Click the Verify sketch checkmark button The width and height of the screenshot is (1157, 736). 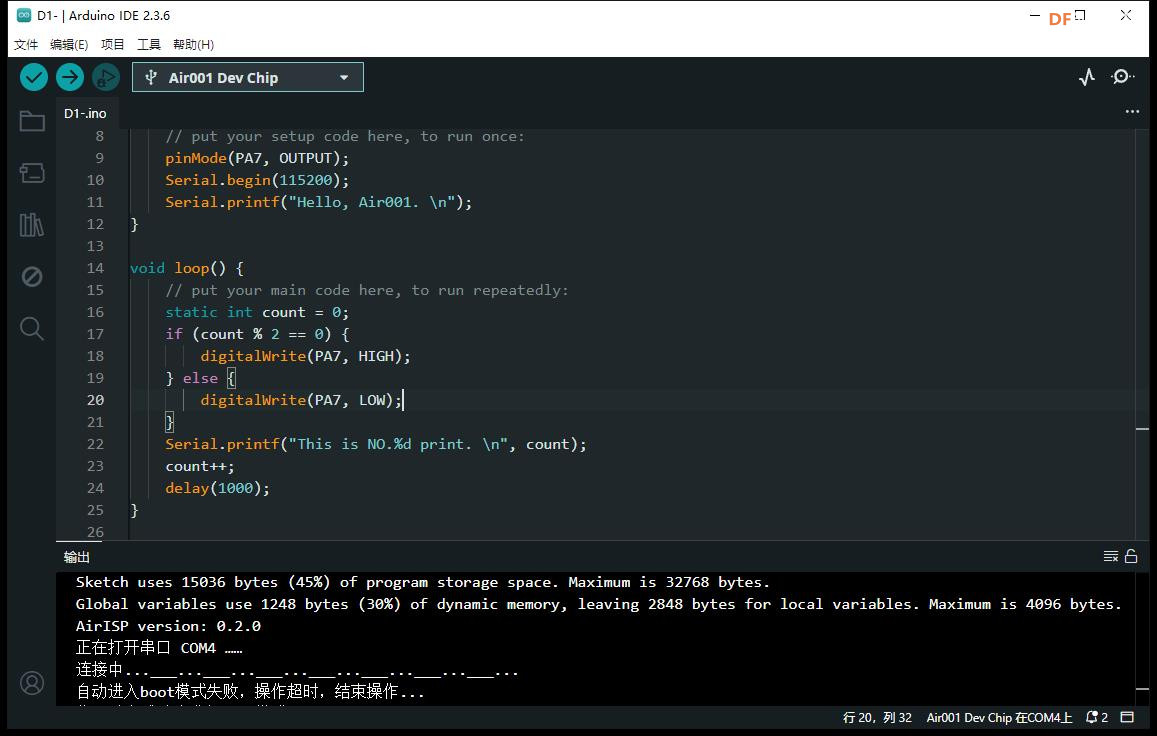coord(33,77)
